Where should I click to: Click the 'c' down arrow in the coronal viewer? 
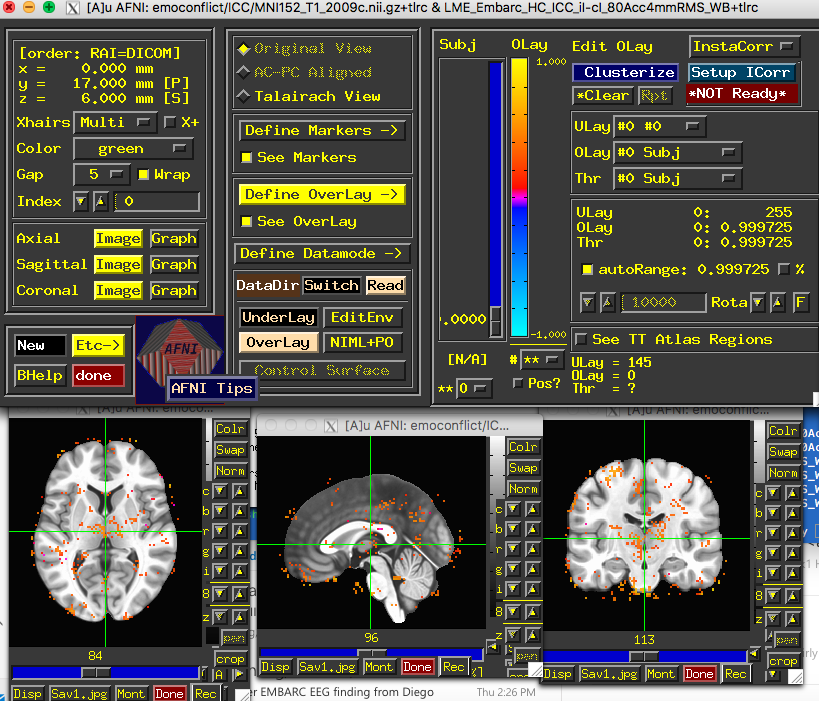click(x=773, y=493)
